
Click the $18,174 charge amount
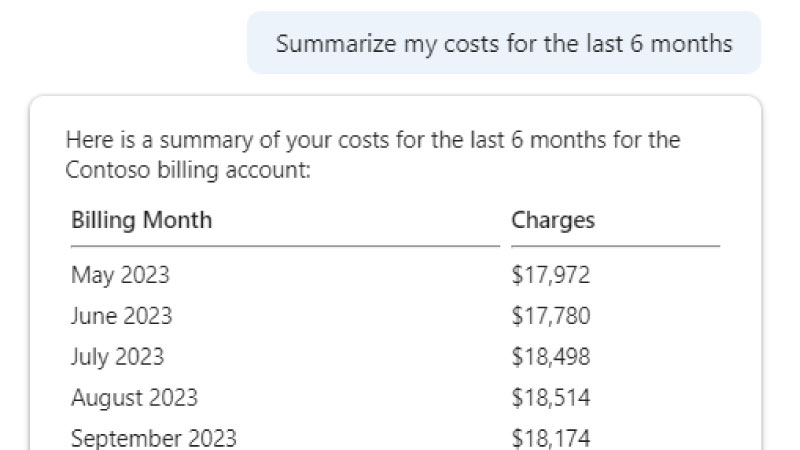tap(551, 438)
